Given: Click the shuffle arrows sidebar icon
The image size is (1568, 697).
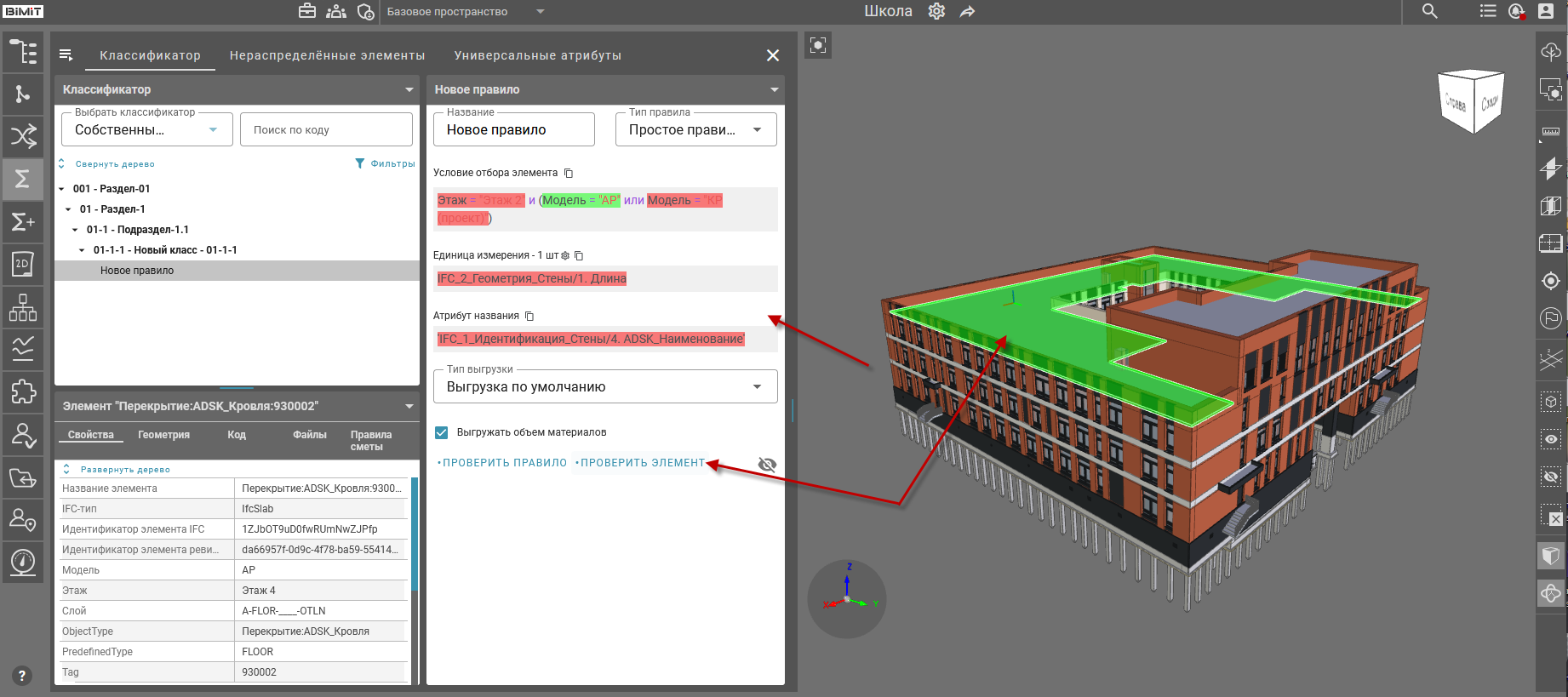Looking at the screenshot, I should [23, 136].
